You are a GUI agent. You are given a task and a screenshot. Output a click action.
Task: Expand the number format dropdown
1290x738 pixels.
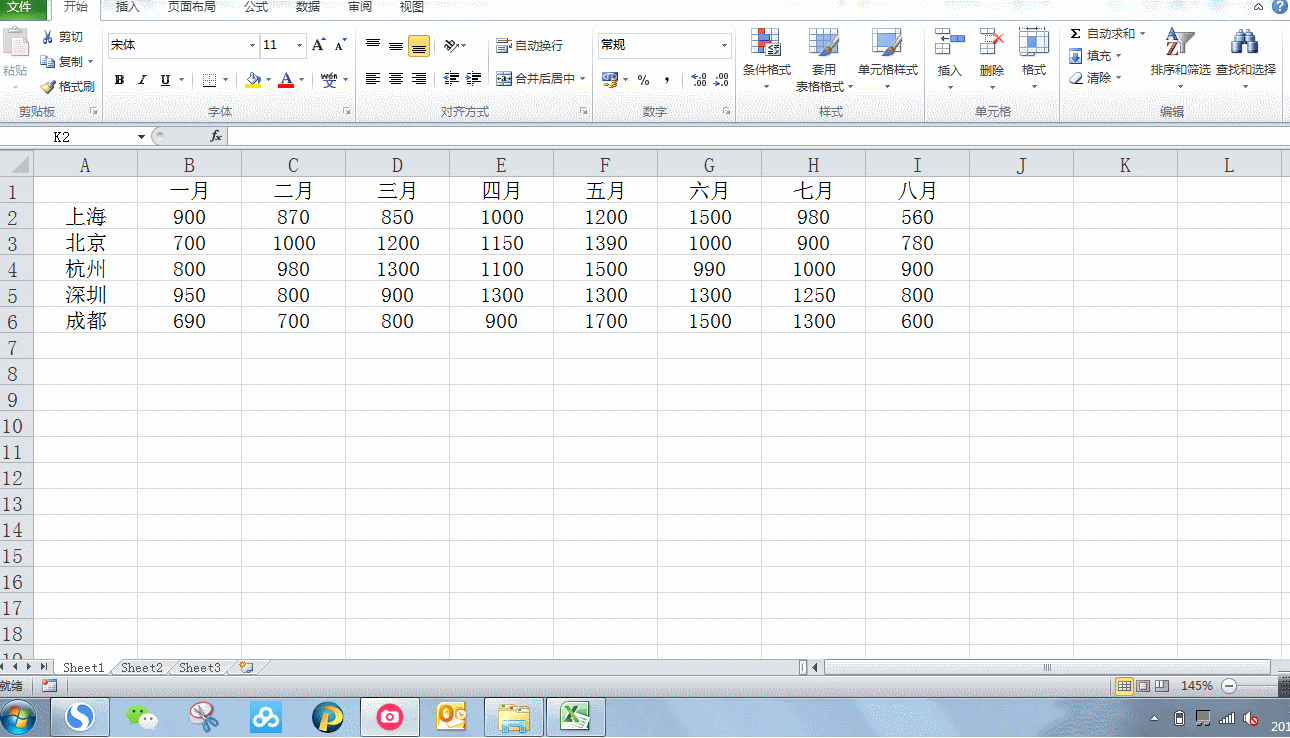tap(724, 45)
